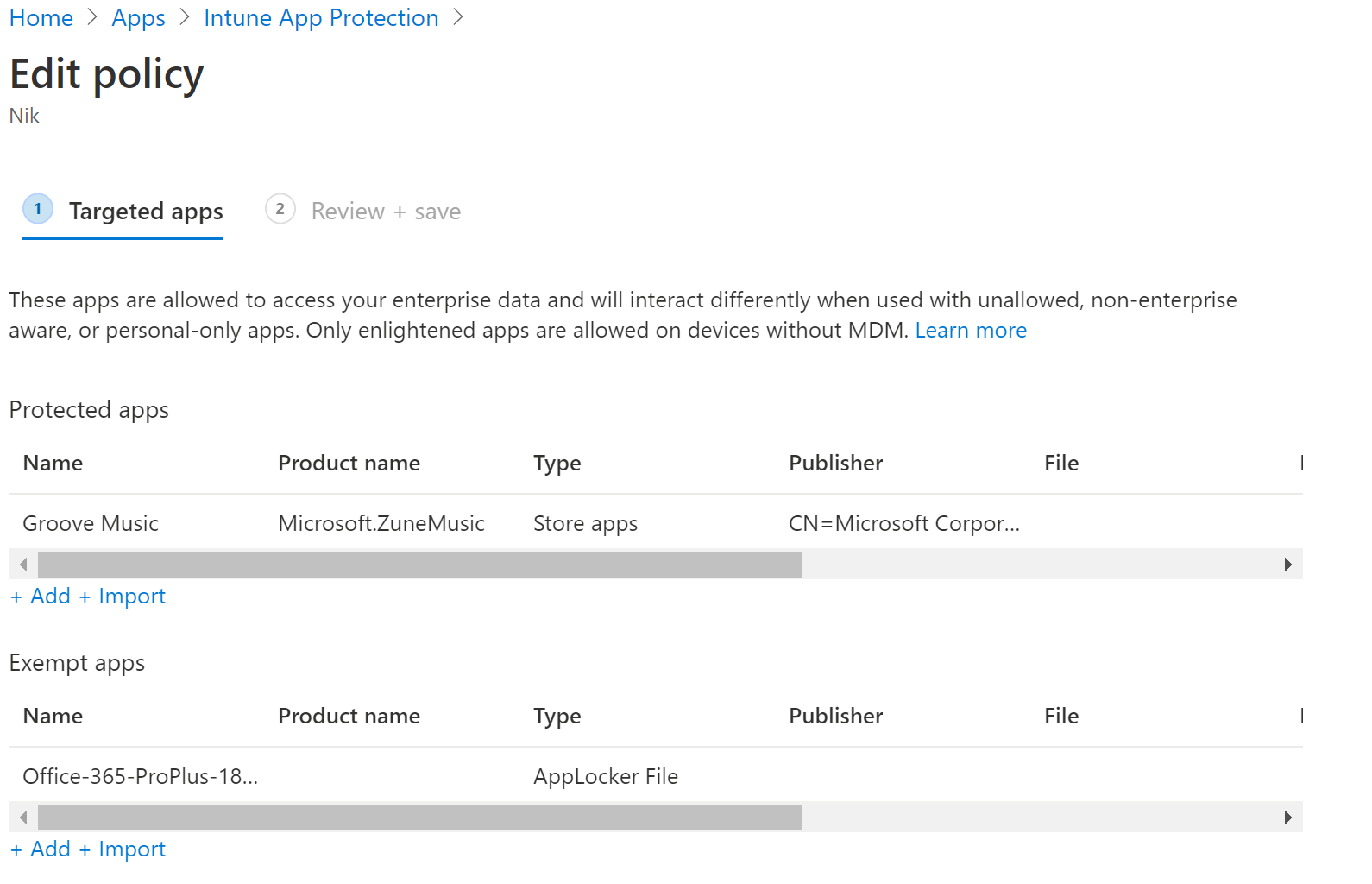
Task: Add a protected app
Action: click(x=41, y=597)
